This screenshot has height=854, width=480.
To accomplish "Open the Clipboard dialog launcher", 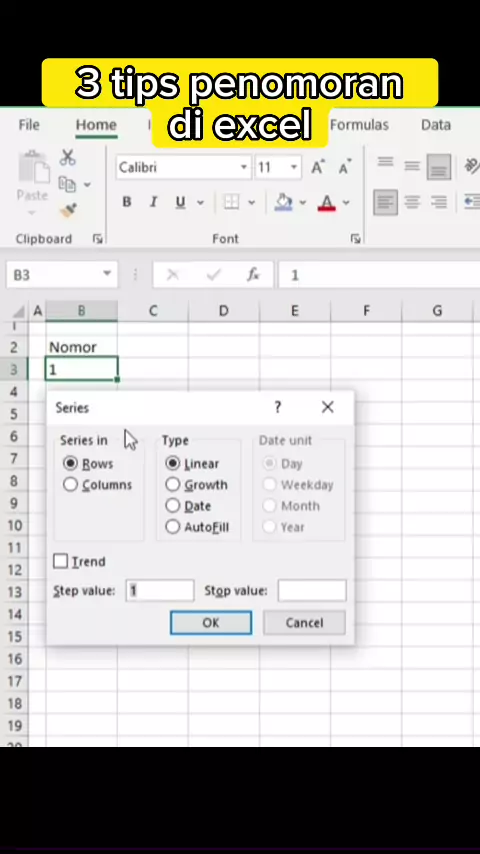I will pos(98,239).
